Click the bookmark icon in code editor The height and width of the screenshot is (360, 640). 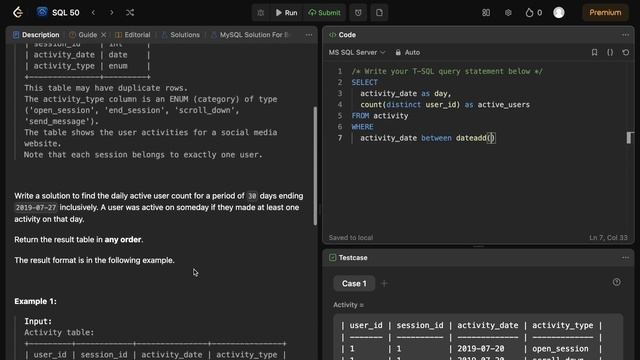(594, 52)
